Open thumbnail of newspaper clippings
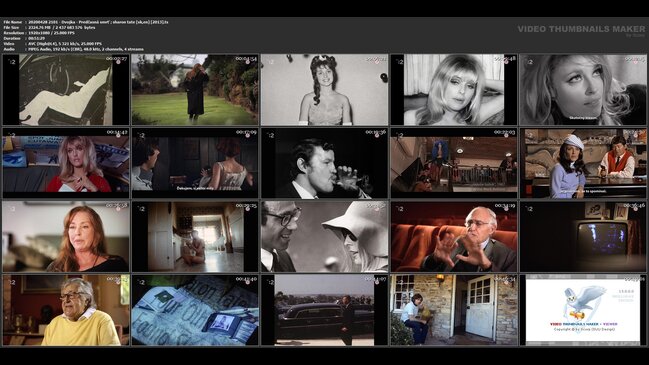Screen dimensions: 649x365 point(195,310)
